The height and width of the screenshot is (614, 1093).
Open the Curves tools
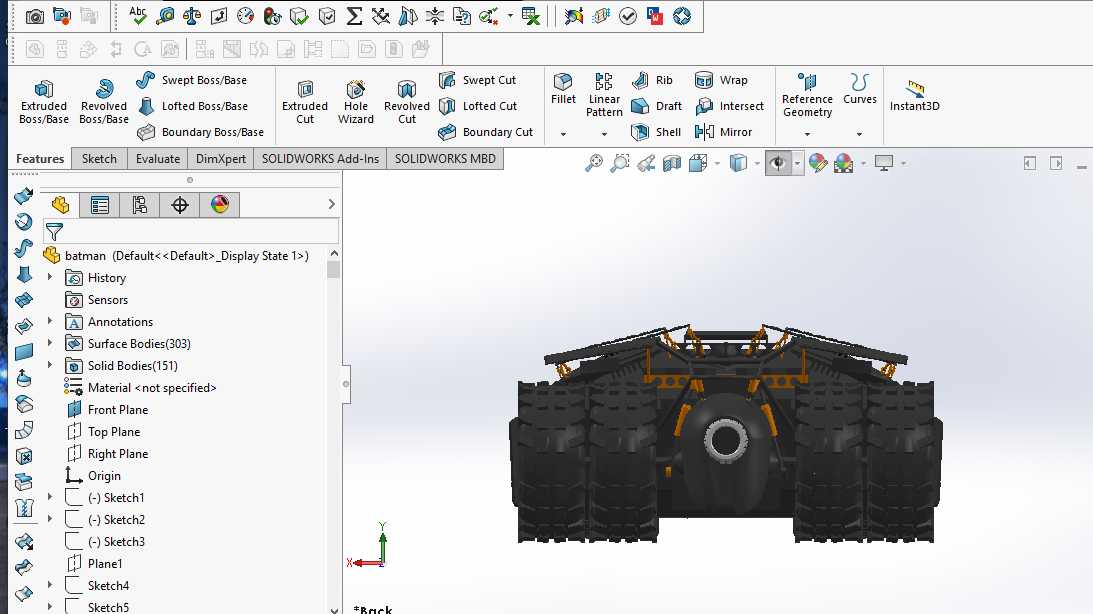pyautogui.click(x=859, y=89)
